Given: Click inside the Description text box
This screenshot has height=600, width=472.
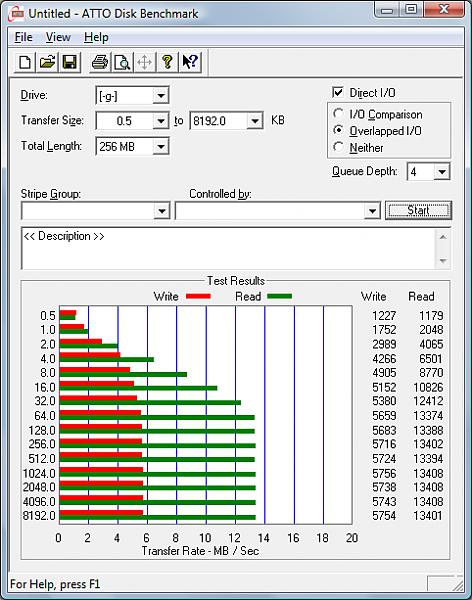Looking at the screenshot, I should [x=229, y=249].
